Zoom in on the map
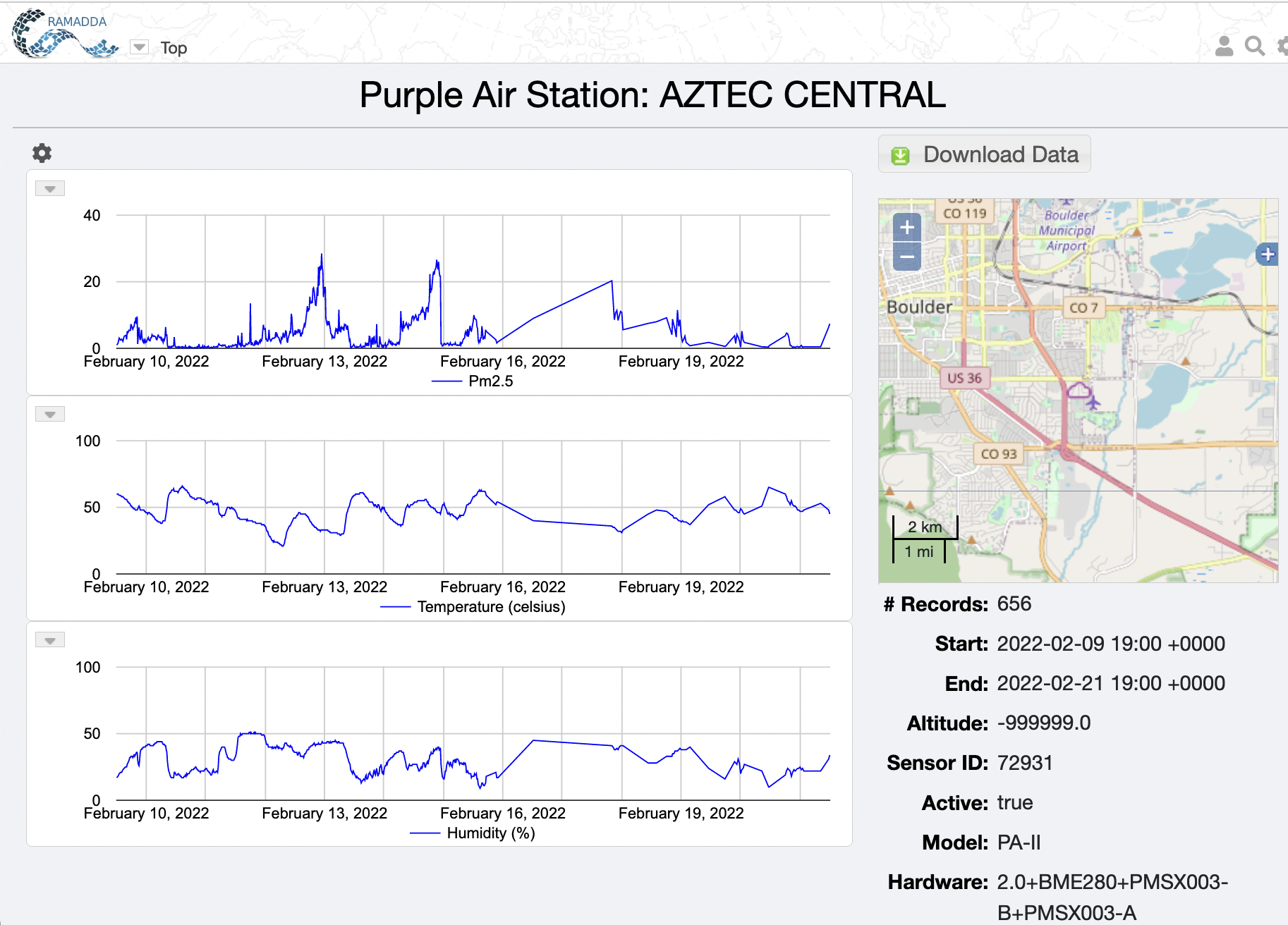Viewport: 1288px width, 925px height. pos(907,228)
